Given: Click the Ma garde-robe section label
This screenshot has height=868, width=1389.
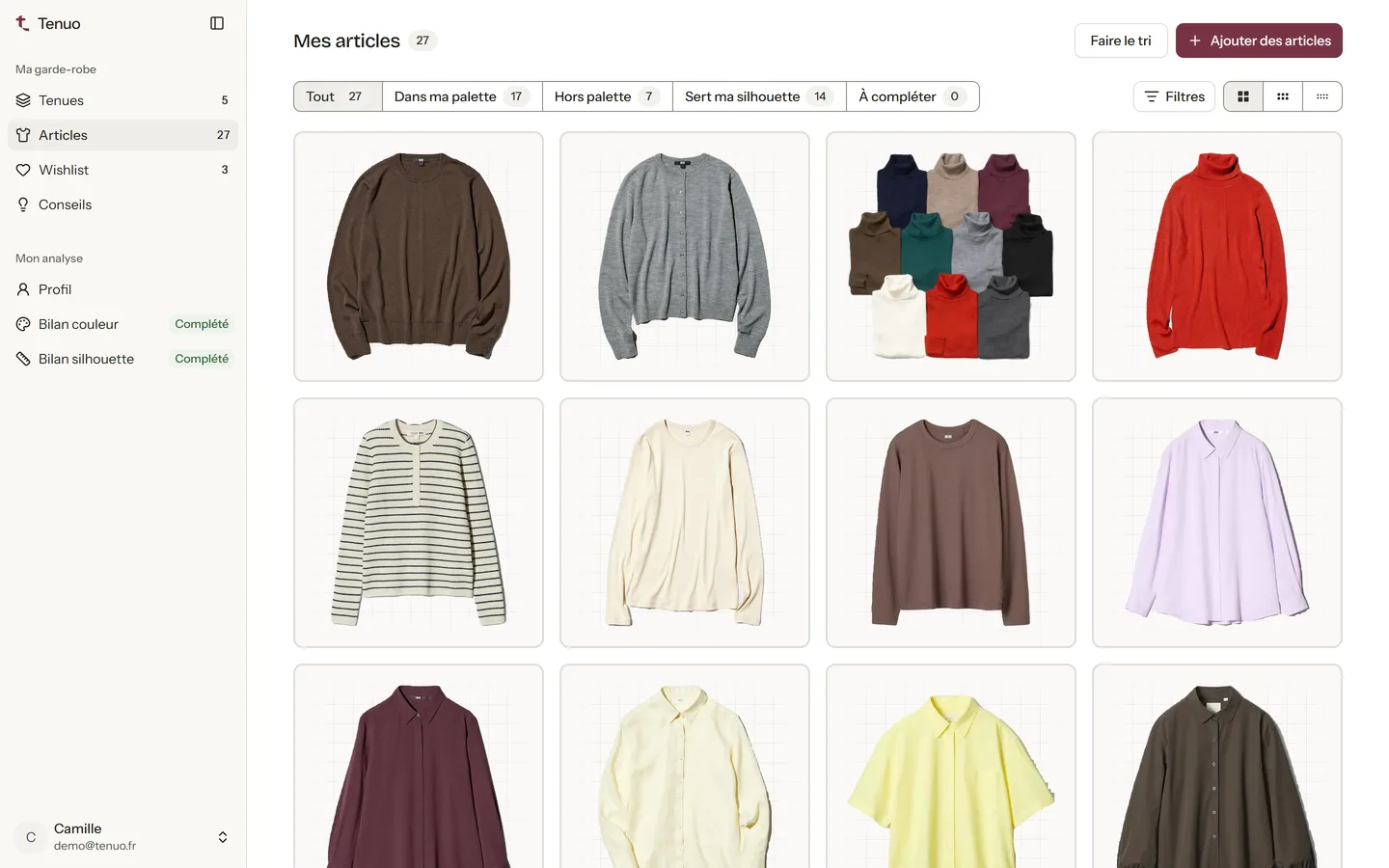Looking at the screenshot, I should tap(56, 69).
